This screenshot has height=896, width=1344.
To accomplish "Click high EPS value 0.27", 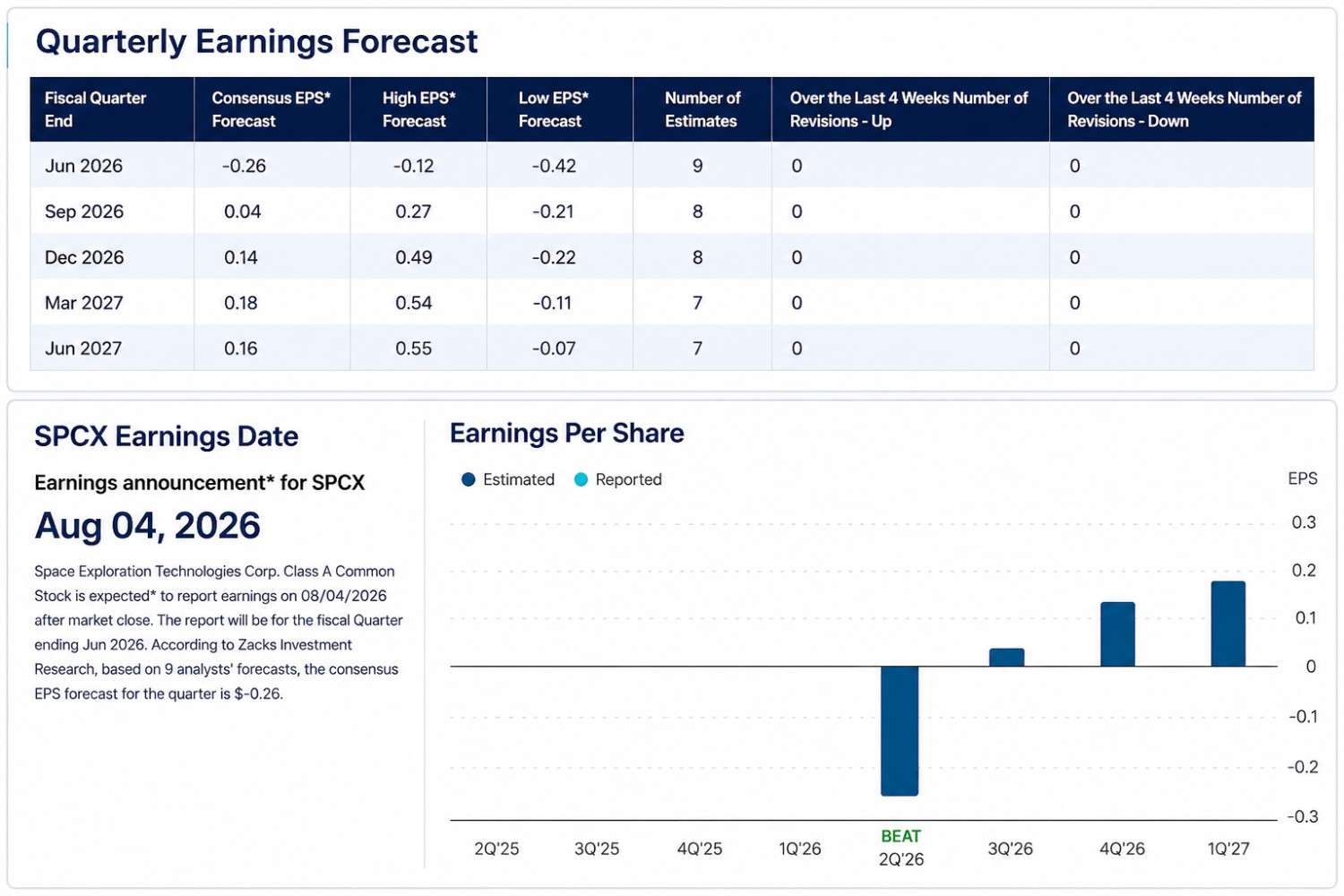I will click(413, 211).
